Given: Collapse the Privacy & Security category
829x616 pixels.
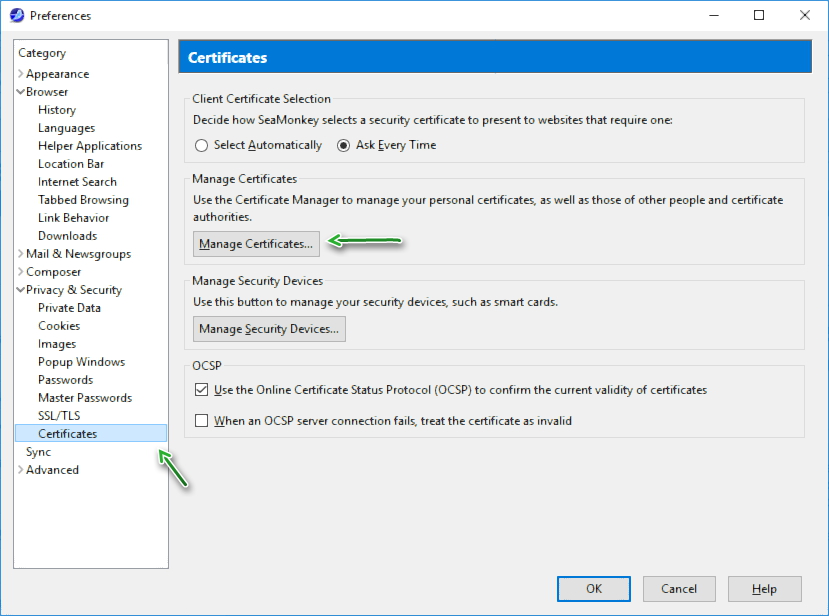Looking at the screenshot, I should click(x=21, y=290).
